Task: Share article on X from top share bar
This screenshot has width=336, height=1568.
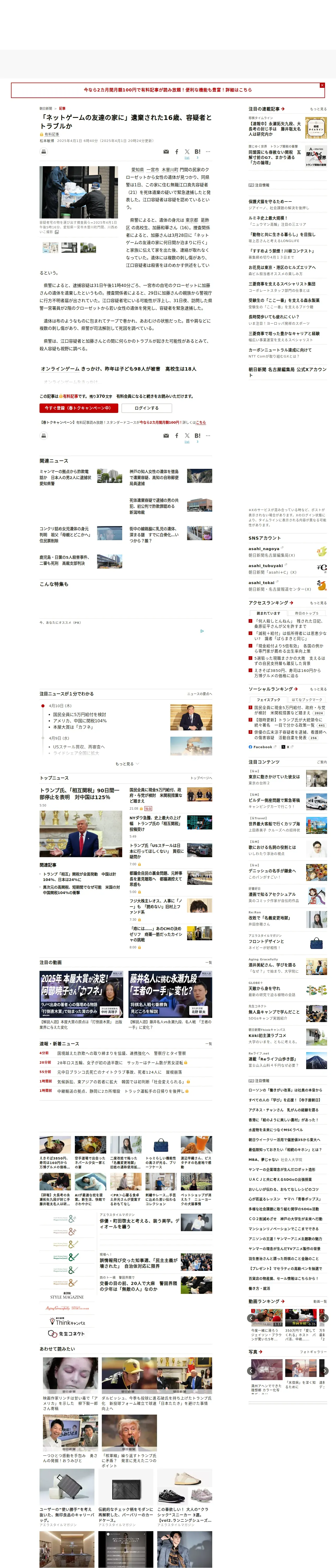Action: point(187,152)
